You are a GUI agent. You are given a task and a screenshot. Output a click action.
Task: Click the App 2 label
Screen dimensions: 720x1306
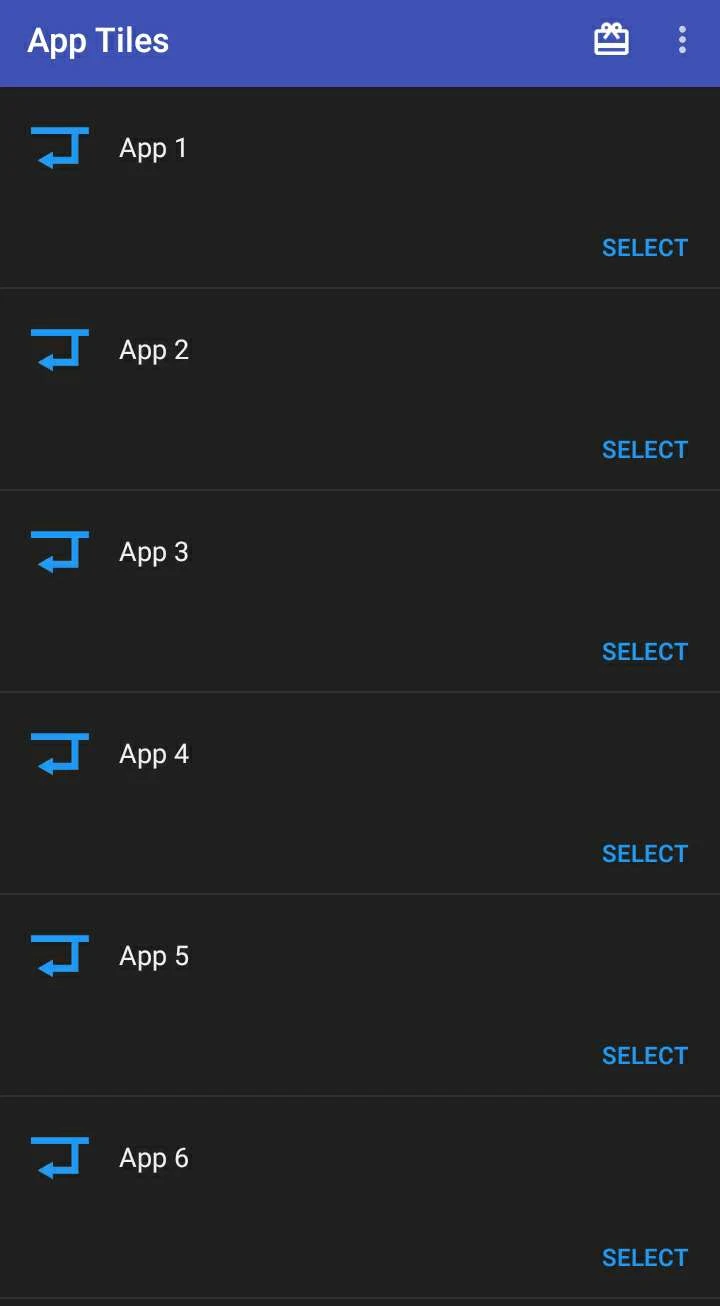coord(154,350)
